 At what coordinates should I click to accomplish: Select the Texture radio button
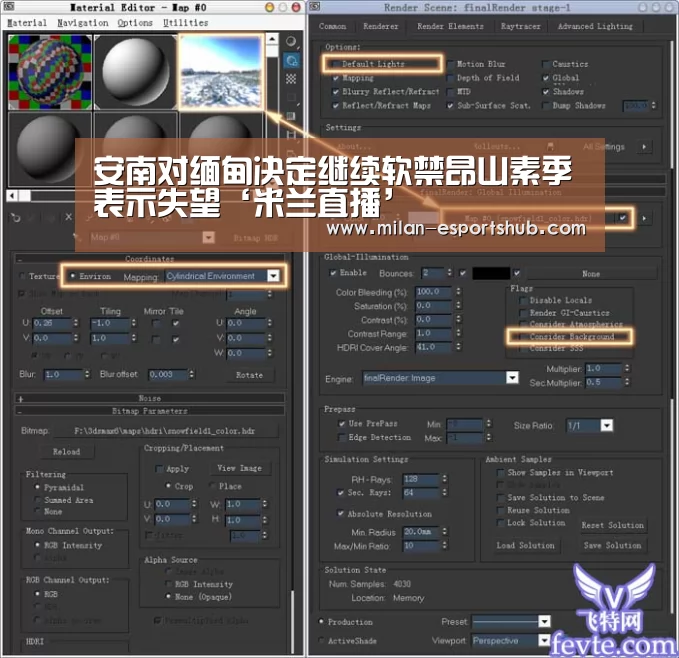tap(22, 276)
